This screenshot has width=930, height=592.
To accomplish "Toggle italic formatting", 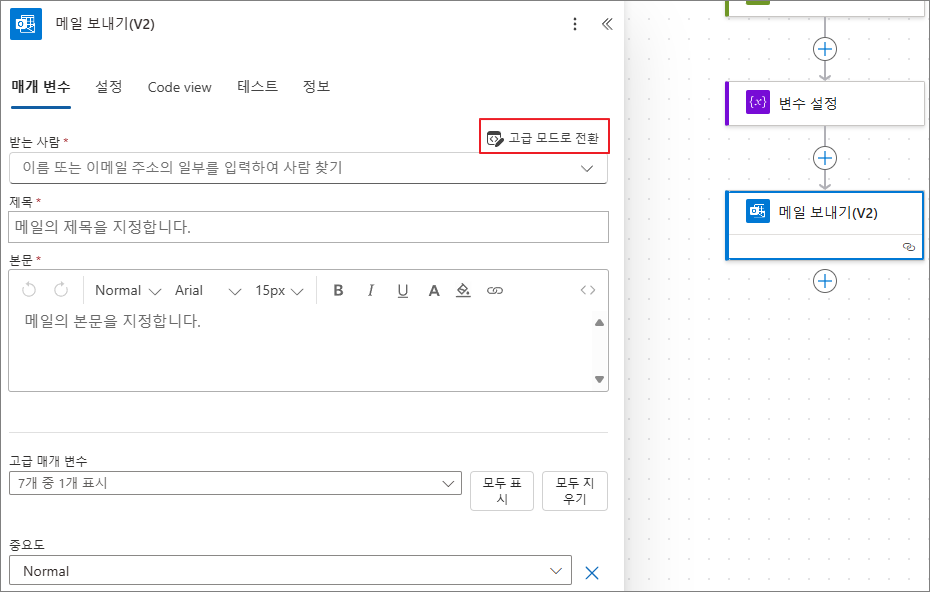I will pyautogui.click(x=371, y=290).
